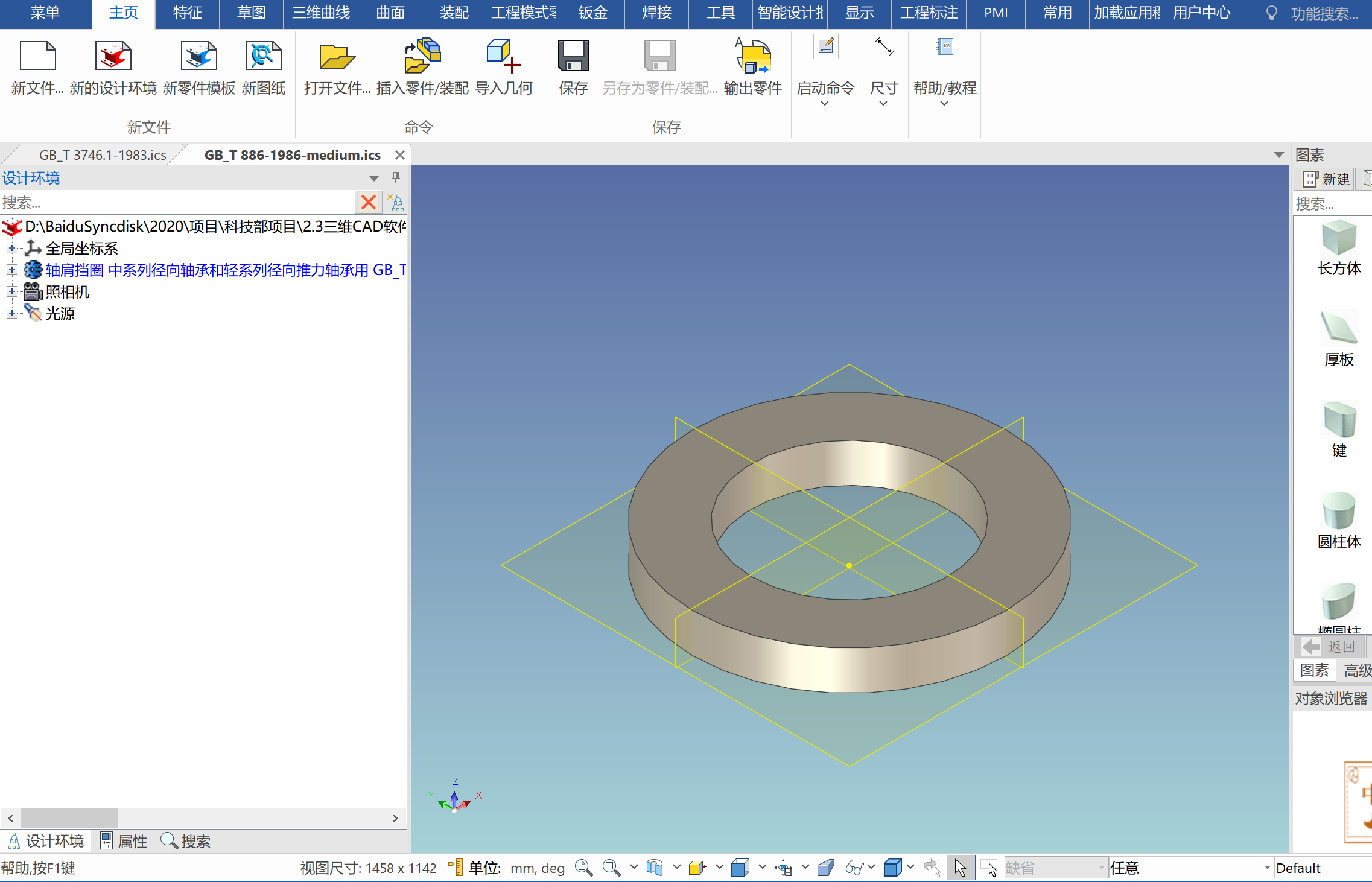Image resolution: width=1372 pixels, height=882 pixels.
Task: Switch to the 草图 ribbon tab
Action: pos(251,13)
